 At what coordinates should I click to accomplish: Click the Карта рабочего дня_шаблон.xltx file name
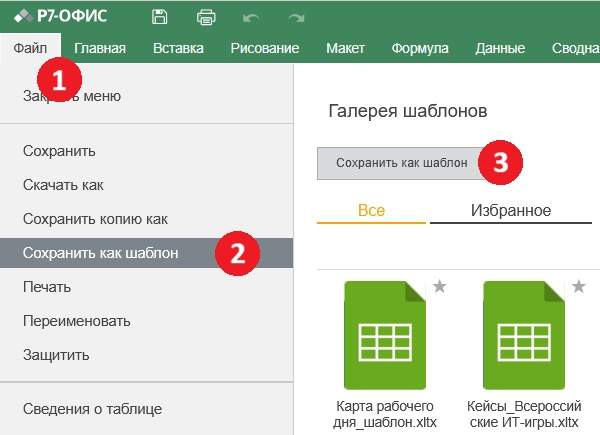385,414
